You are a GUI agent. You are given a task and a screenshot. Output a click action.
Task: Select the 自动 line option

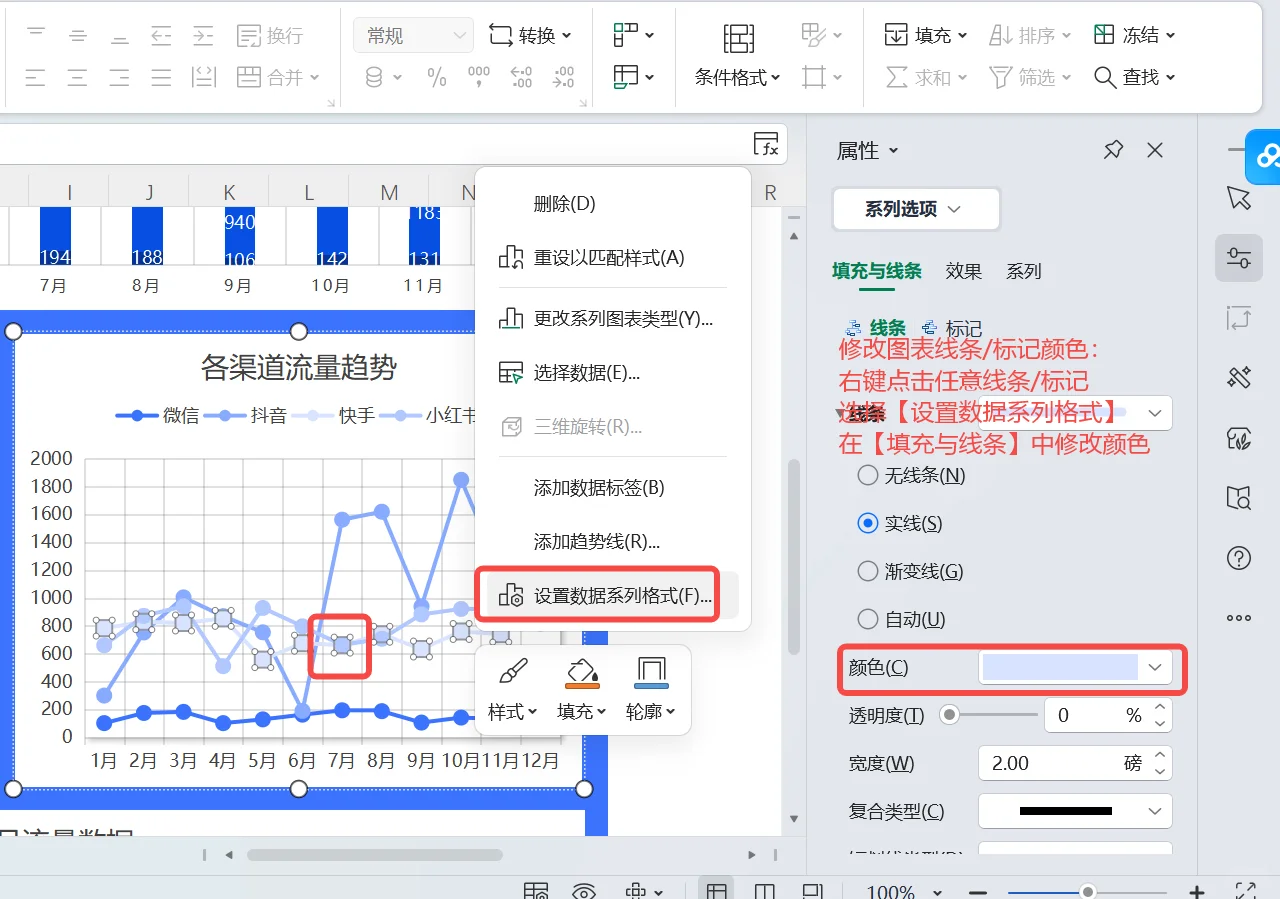pyautogui.click(x=867, y=619)
